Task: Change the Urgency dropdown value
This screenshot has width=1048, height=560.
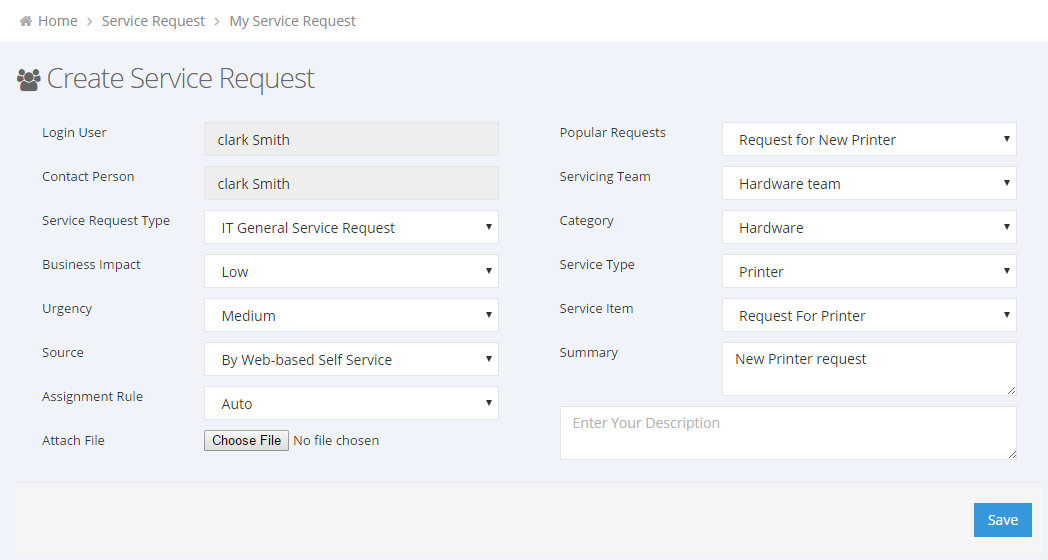Action: pyautogui.click(x=351, y=315)
